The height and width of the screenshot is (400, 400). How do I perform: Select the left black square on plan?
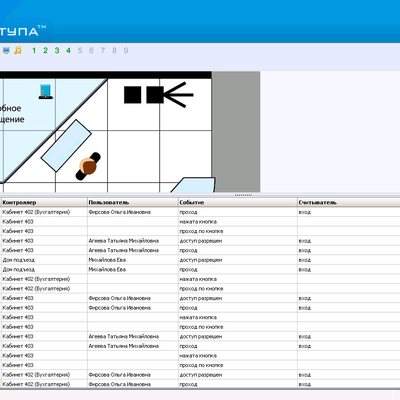(x=132, y=95)
